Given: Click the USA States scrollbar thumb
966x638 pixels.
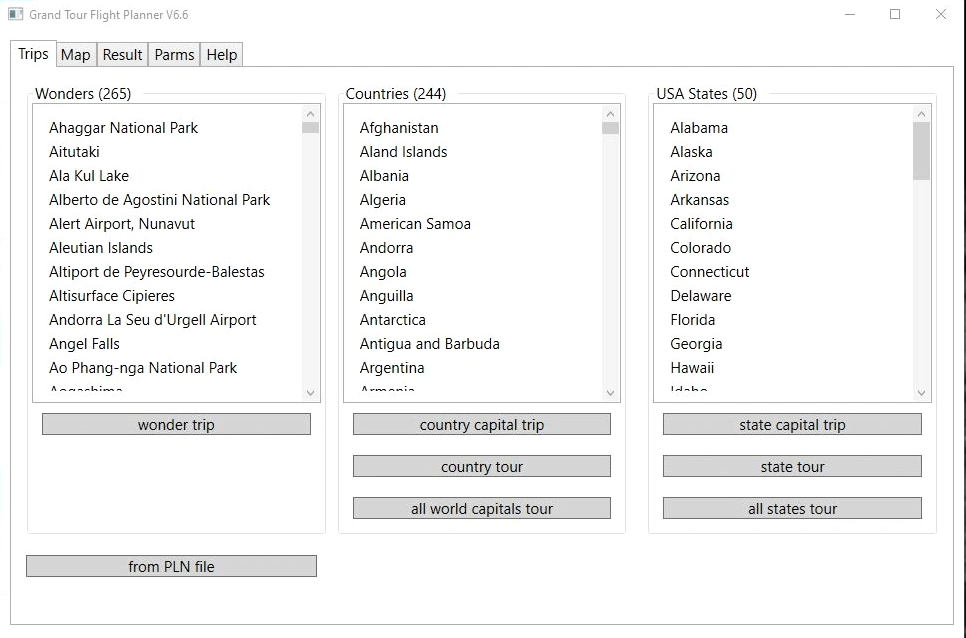Looking at the screenshot, I should coord(921,151).
